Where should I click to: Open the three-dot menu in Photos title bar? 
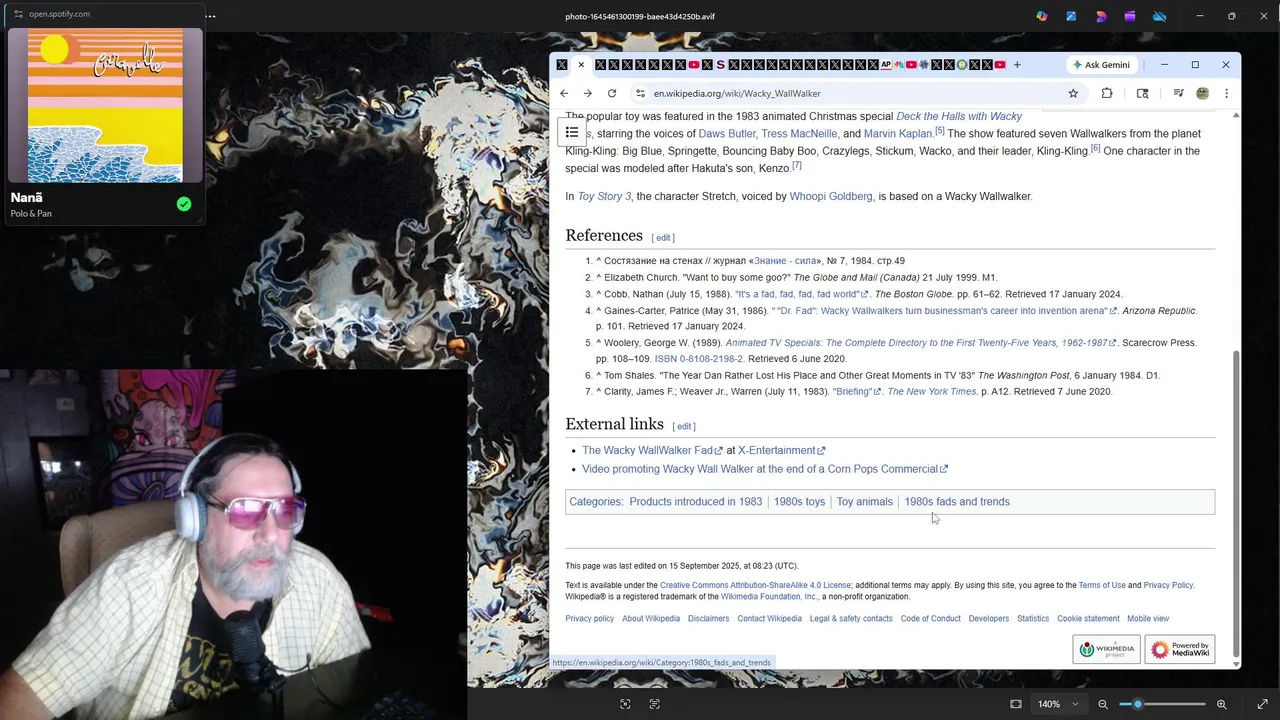(210, 16)
